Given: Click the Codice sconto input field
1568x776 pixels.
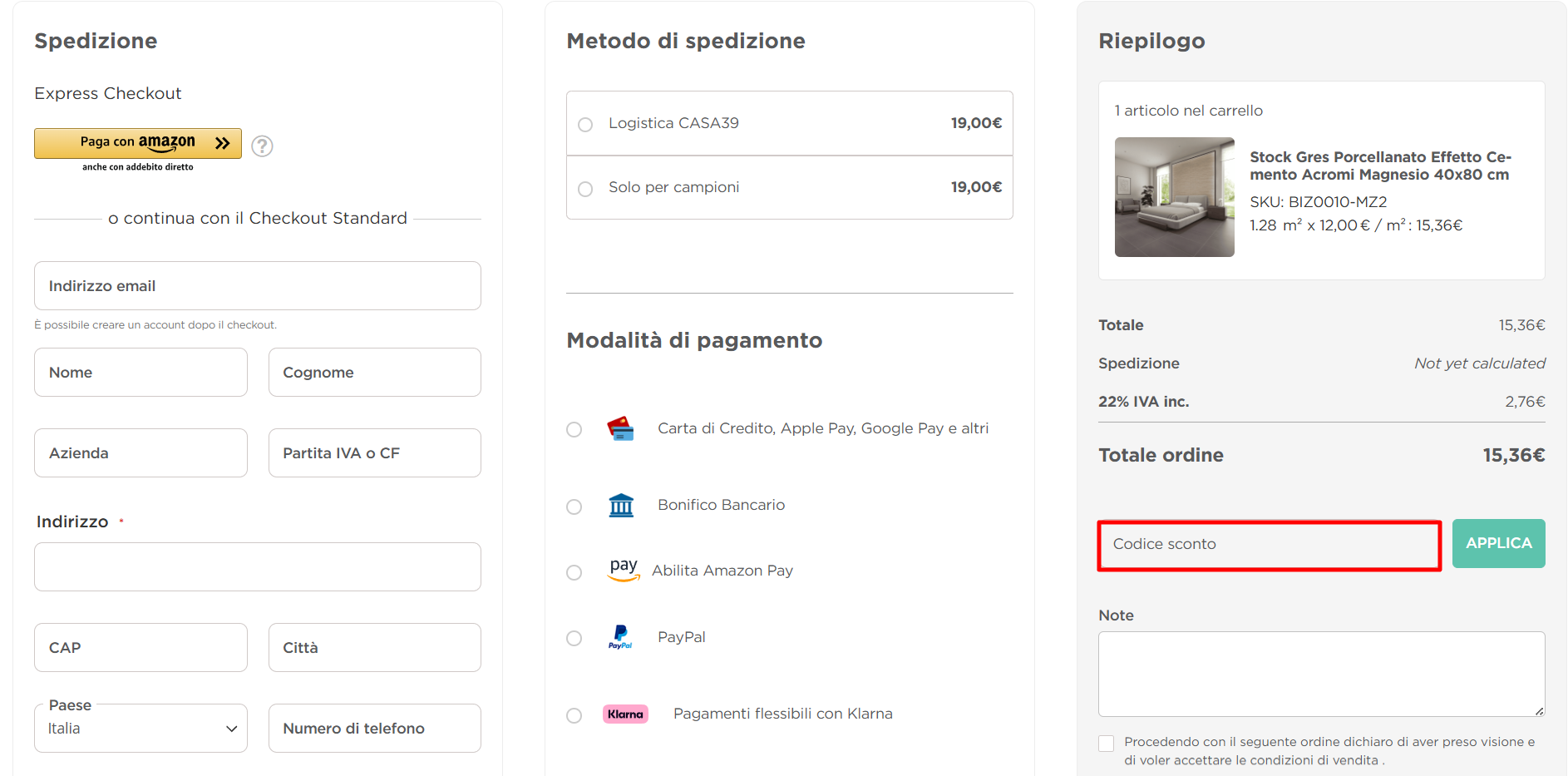Looking at the screenshot, I should pyautogui.click(x=1270, y=545).
